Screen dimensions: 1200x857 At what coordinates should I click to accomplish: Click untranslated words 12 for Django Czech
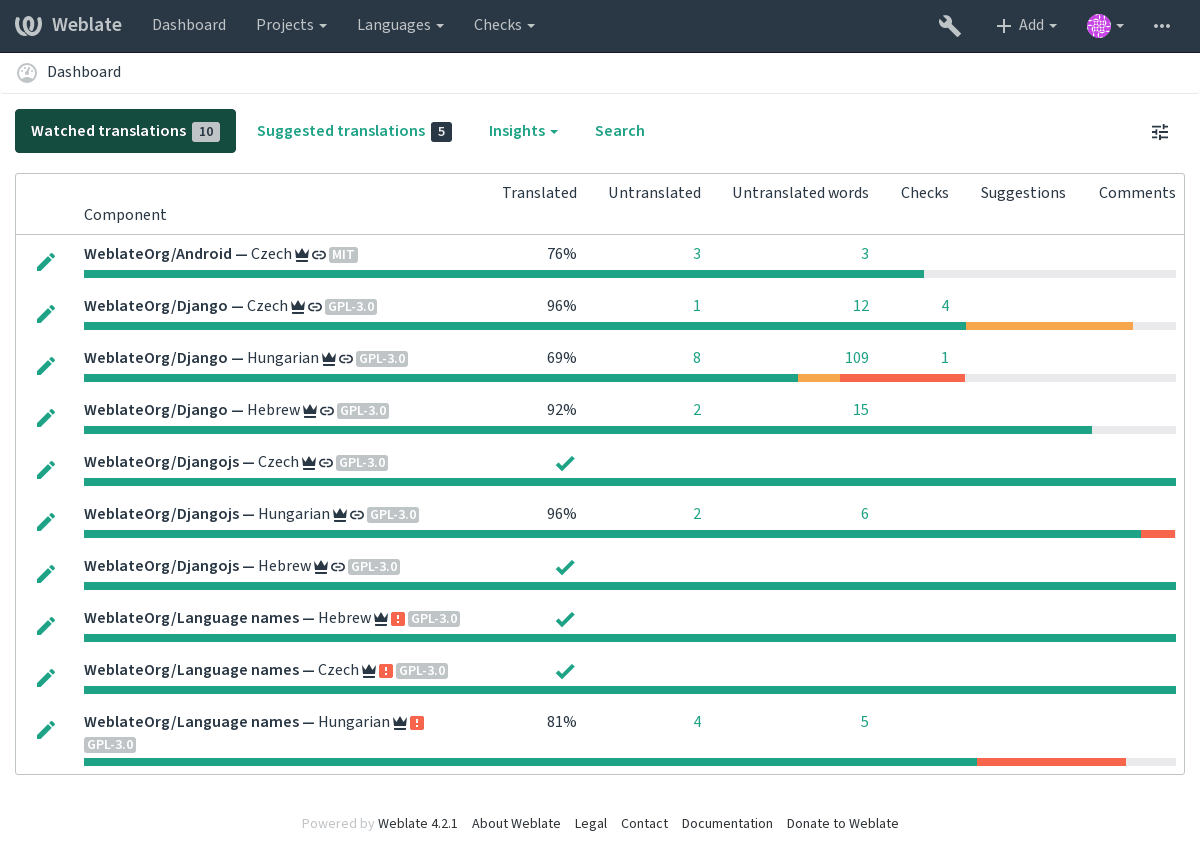tap(861, 306)
